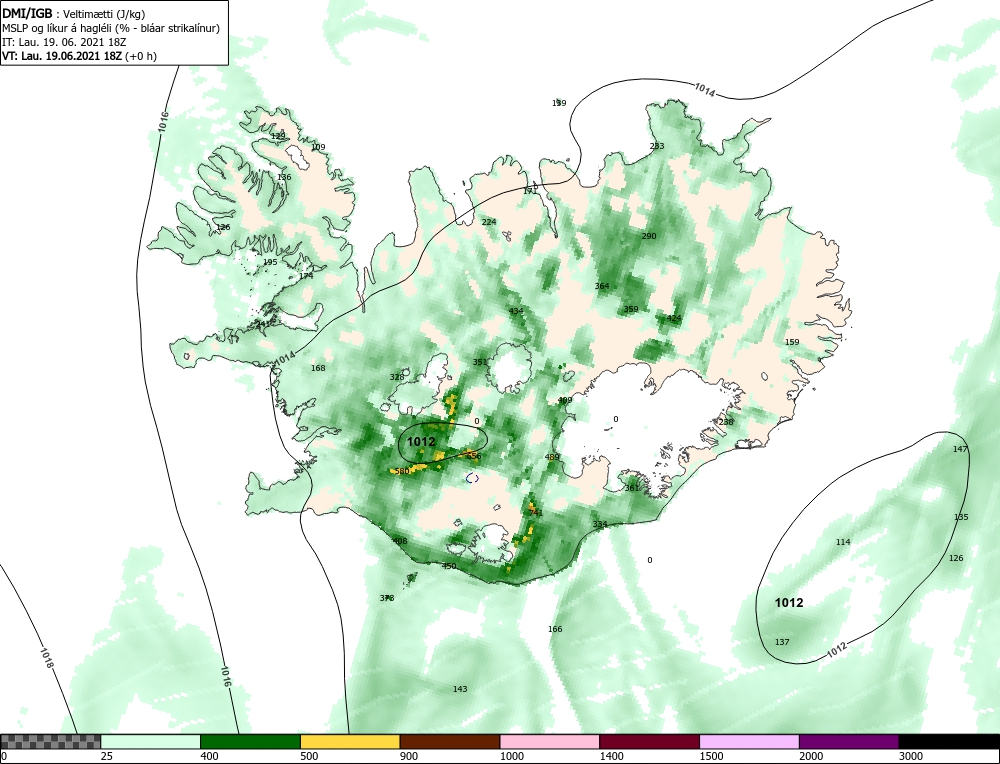Select the map value 224
The image size is (1000, 764).
tap(489, 222)
